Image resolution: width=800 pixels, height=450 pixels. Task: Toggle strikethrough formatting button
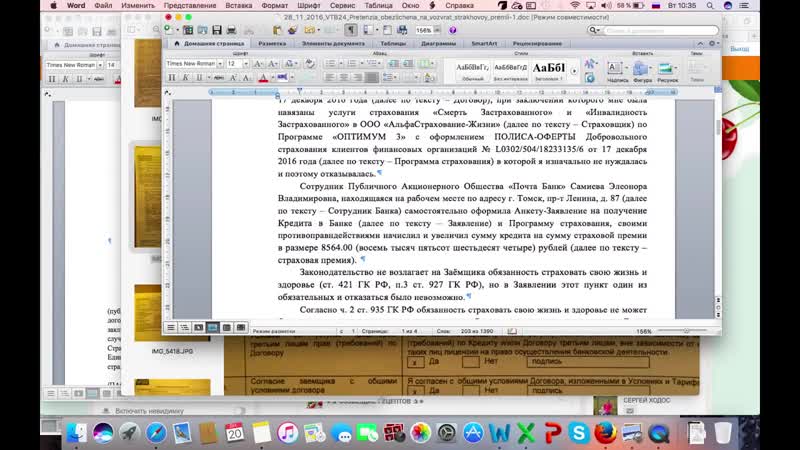tap(219, 78)
